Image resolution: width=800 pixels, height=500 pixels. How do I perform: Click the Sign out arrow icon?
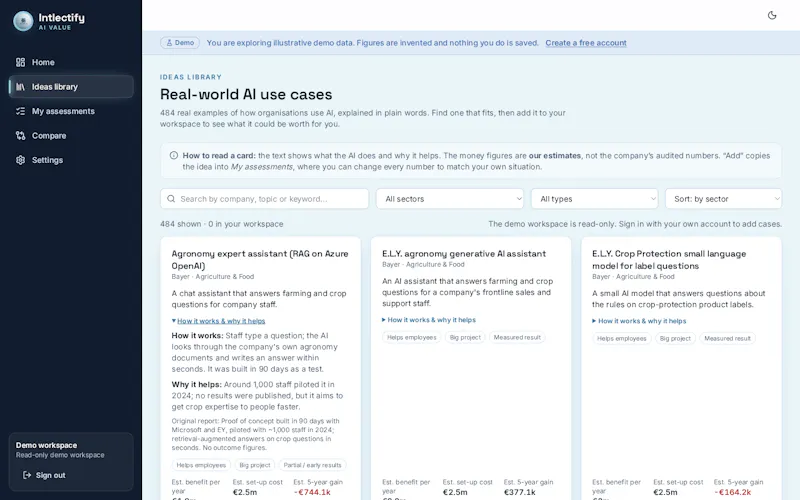[27, 476]
